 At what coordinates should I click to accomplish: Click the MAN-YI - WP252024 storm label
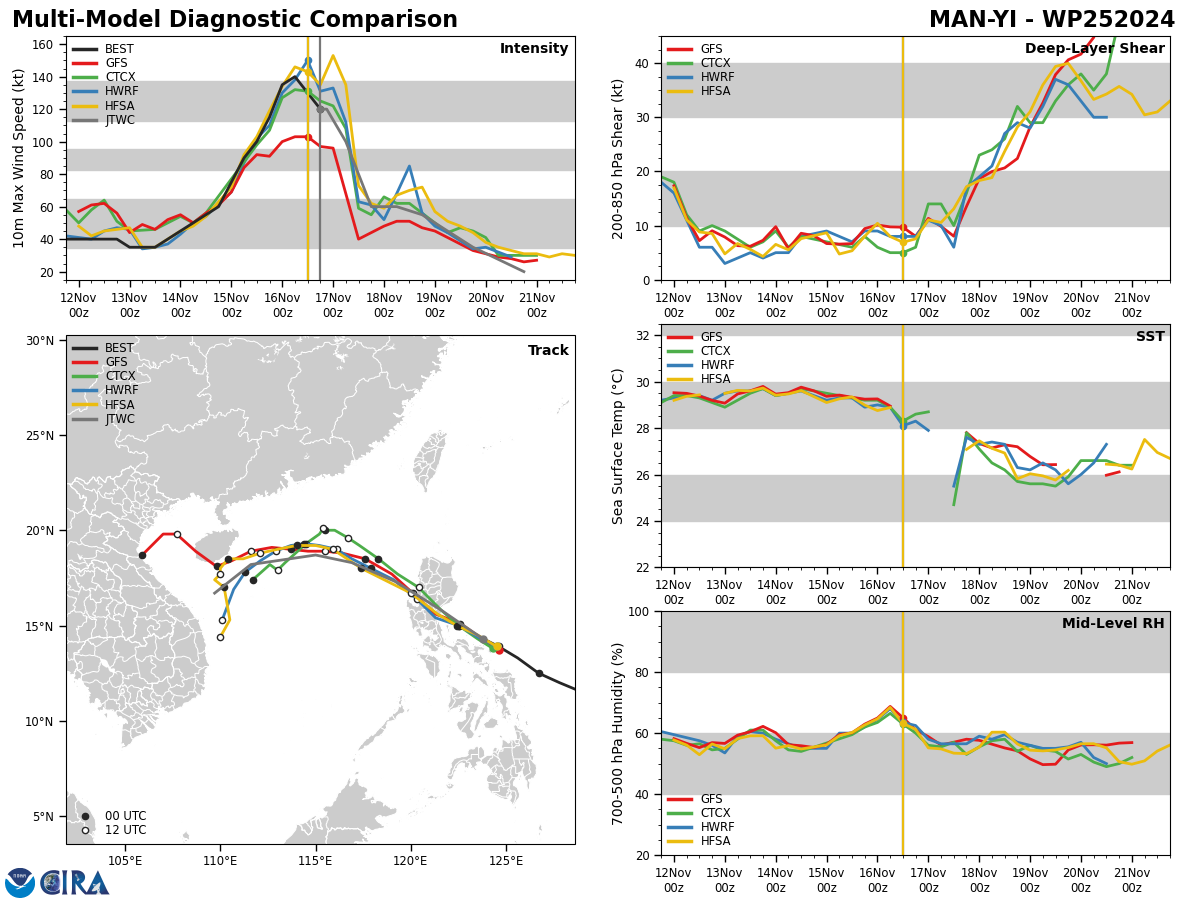click(1052, 20)
